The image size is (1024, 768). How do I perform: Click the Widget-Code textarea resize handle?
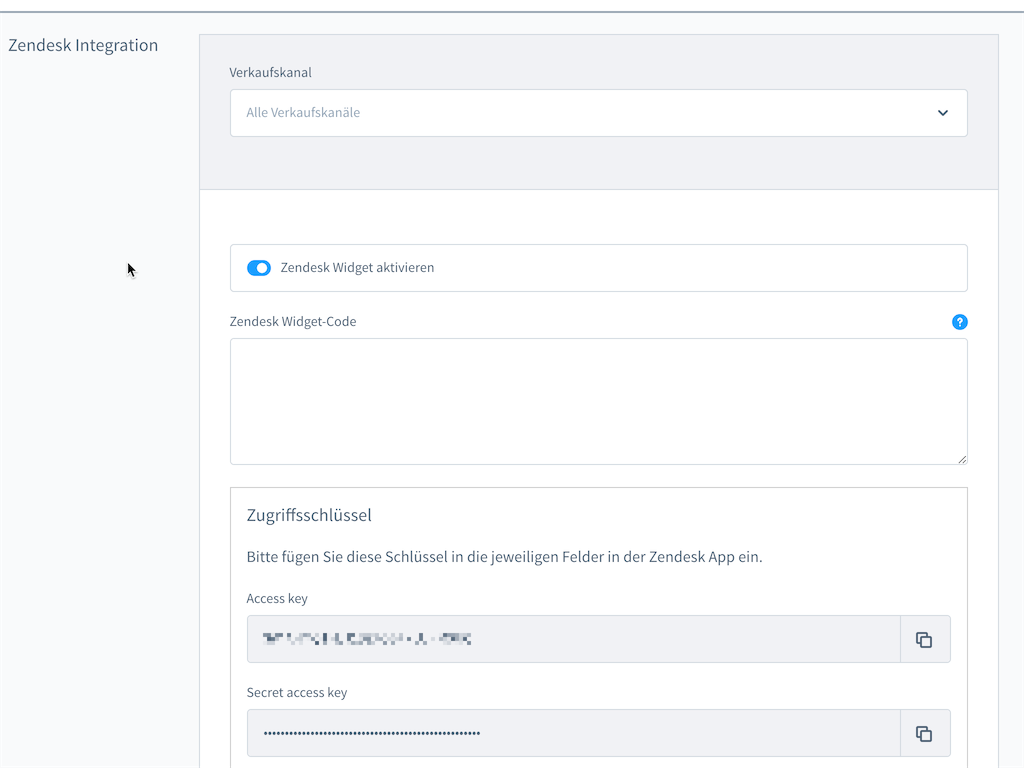[962, 459]
